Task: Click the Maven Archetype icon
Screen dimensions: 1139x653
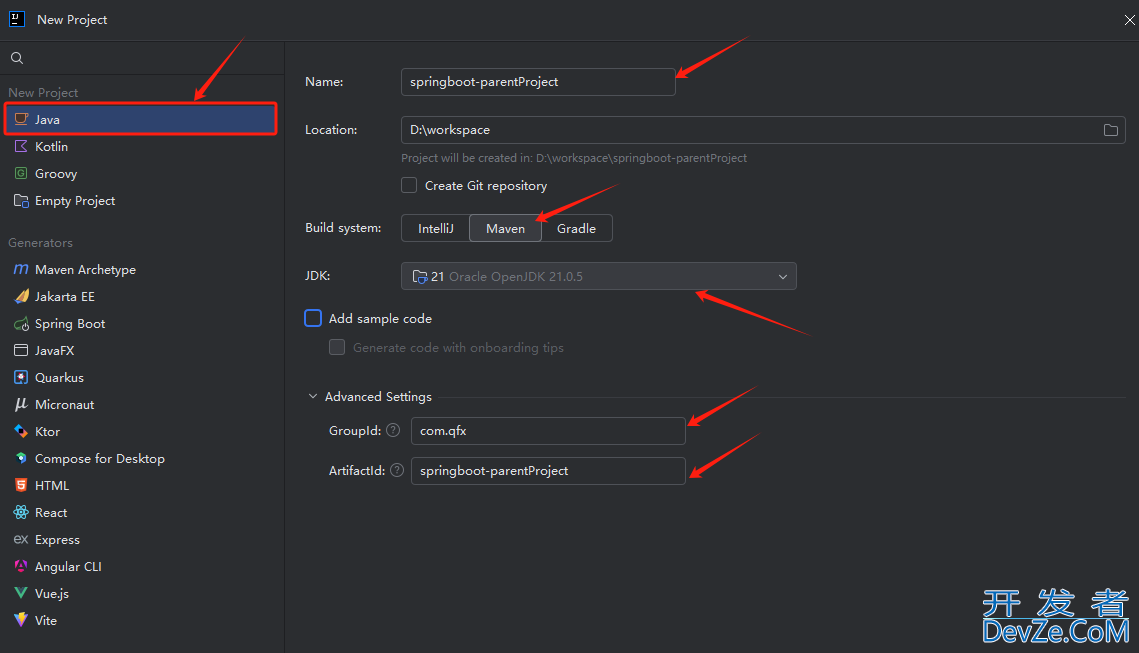Action: [21, 269]
